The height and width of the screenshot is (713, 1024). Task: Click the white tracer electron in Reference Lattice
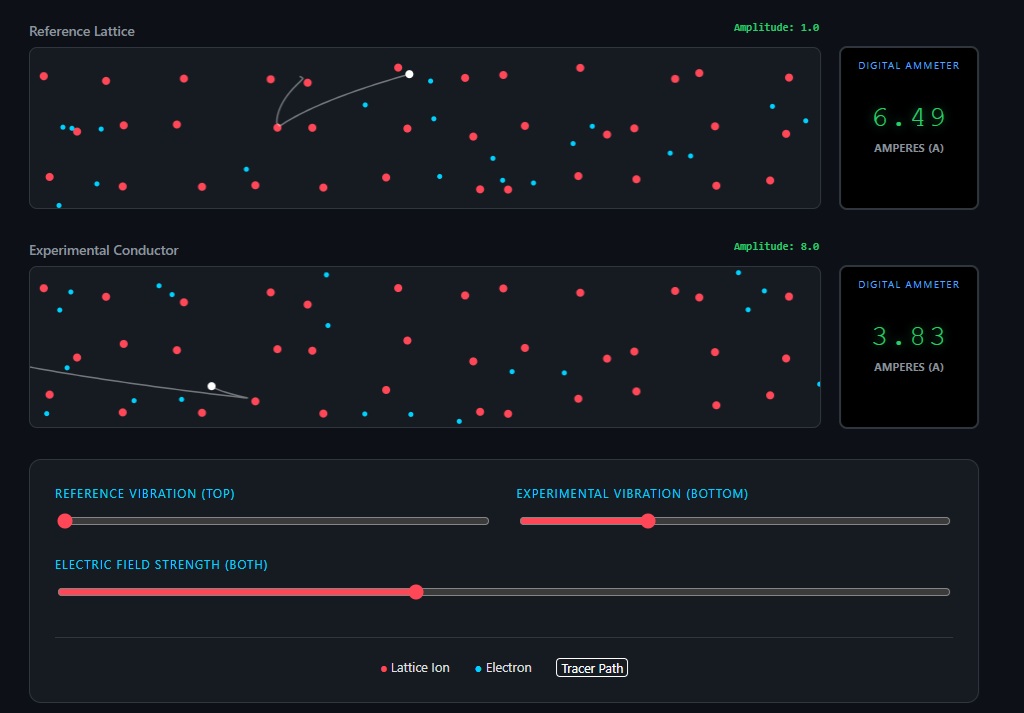click(409, 74)
